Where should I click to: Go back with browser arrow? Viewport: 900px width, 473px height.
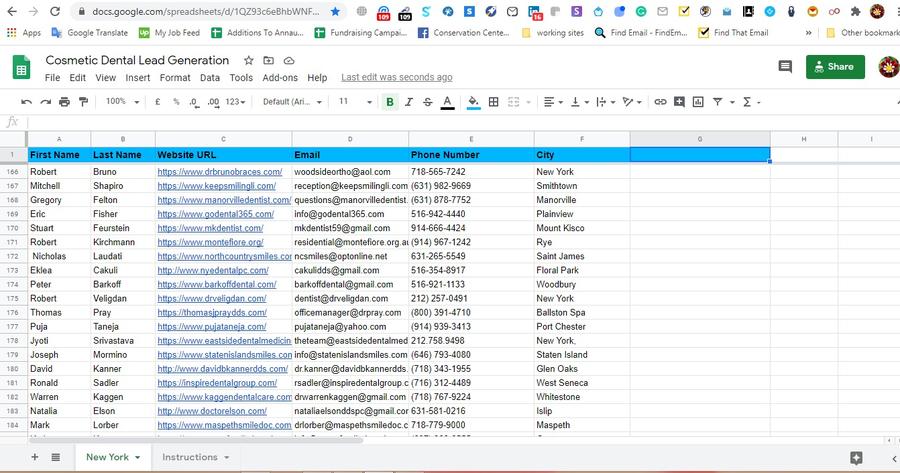[12, 11]
